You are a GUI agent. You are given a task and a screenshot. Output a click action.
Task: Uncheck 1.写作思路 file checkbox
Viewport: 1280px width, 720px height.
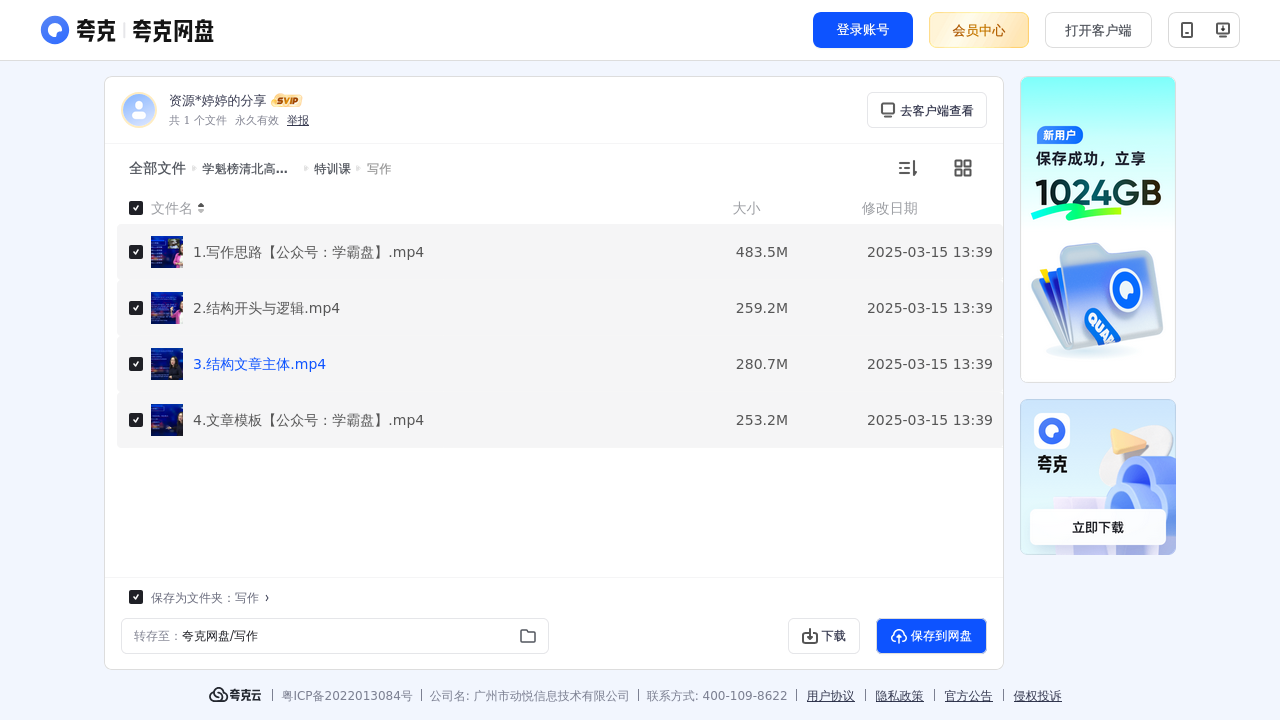coord(136,252)
